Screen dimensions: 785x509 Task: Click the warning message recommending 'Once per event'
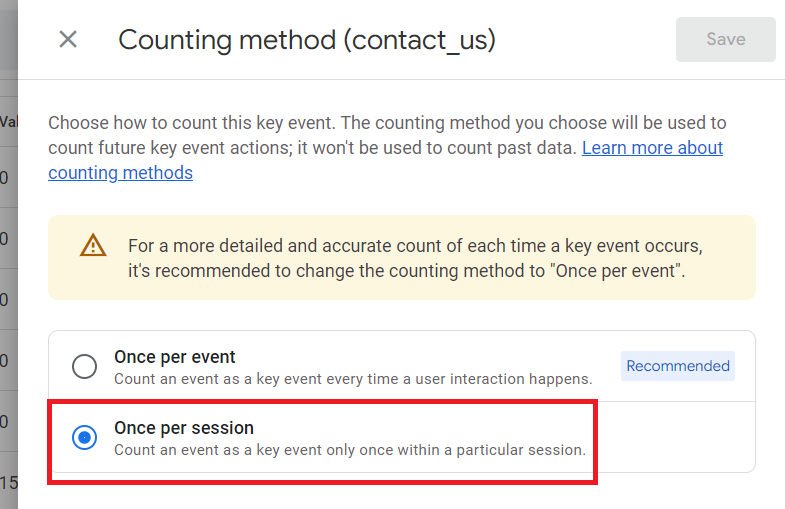coord(416,258)
